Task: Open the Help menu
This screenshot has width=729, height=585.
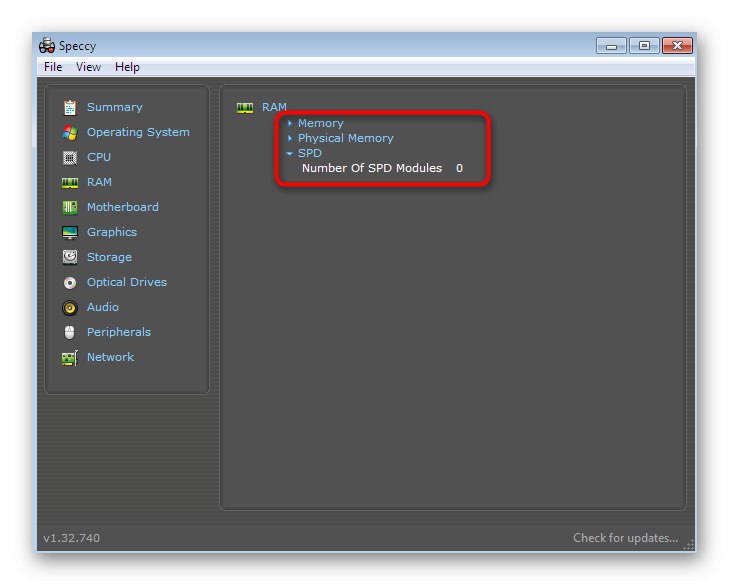Action: point(127,67)
